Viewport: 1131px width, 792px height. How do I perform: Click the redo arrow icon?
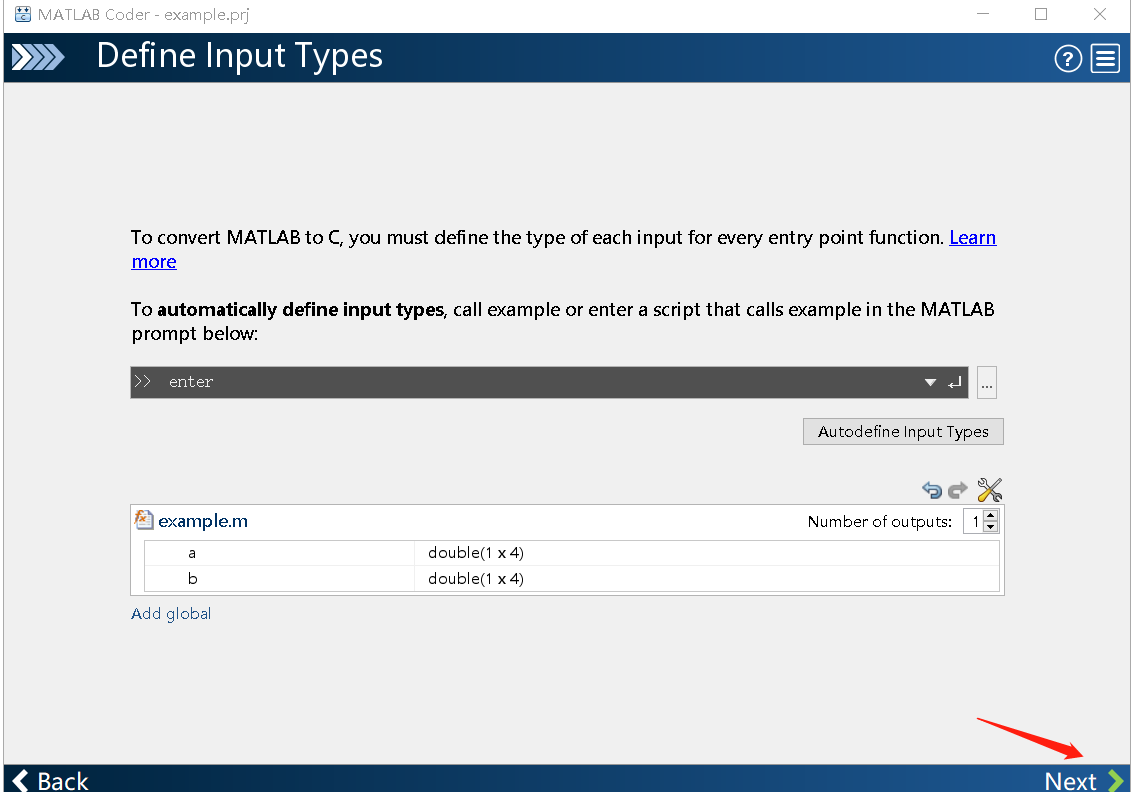tap(958, 490)
